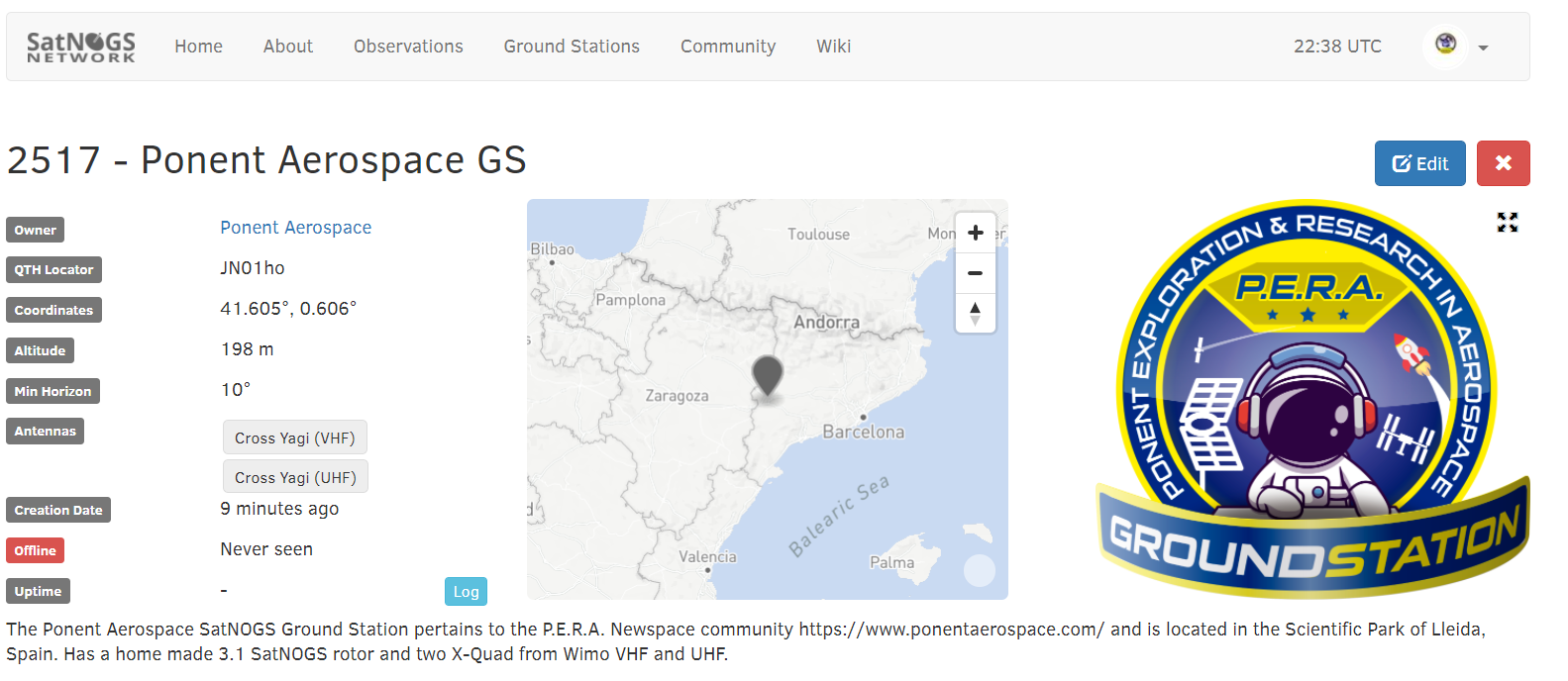The width and height of the screenshot is (1568, 681).
Task: Click Andorra label on the map
Action: [x=826, y=322]
